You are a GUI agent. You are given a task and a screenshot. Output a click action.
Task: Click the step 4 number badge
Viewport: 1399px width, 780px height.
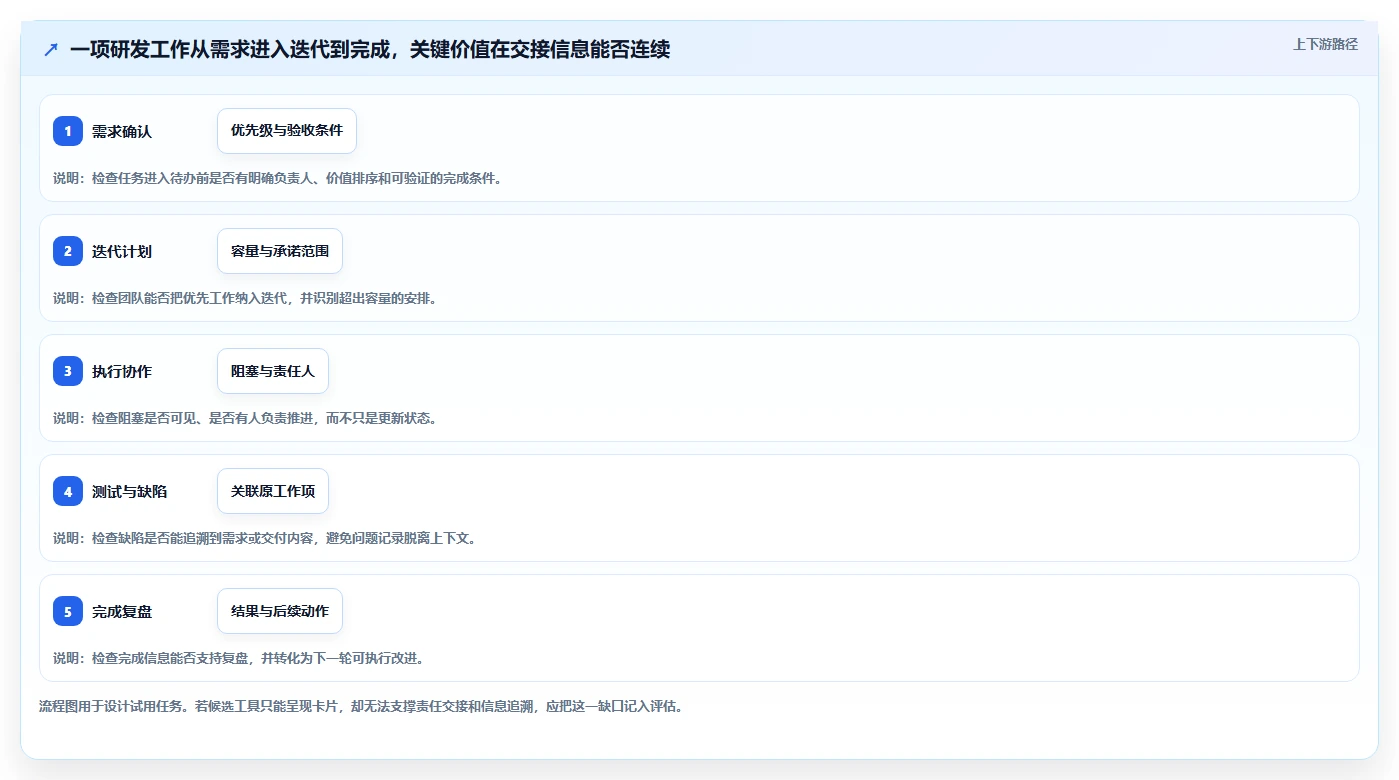pyautogui.click(x=68, y=491)
